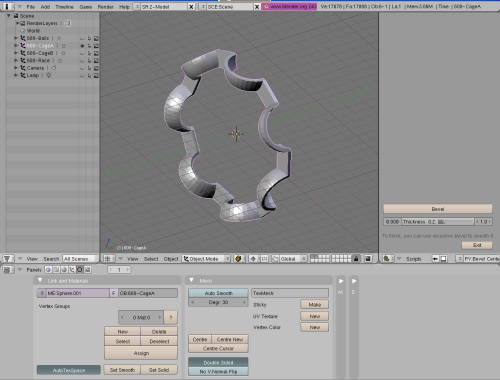Select the Editing context icon in Panels
Image resolution: width=500 pixels, height=380 pixels.
(x=80, y=270)
